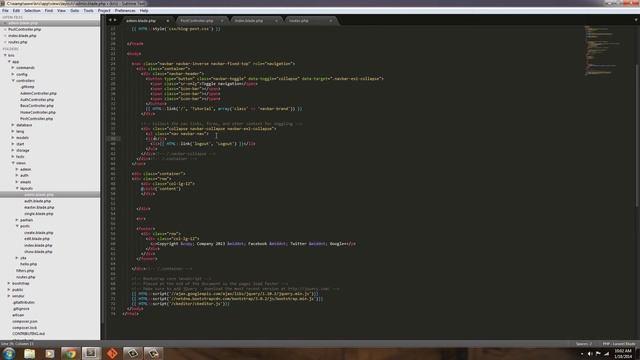640x360 pixels.
Task: Open master.blade.php under layouts
Action: click(x=39, y=207)
